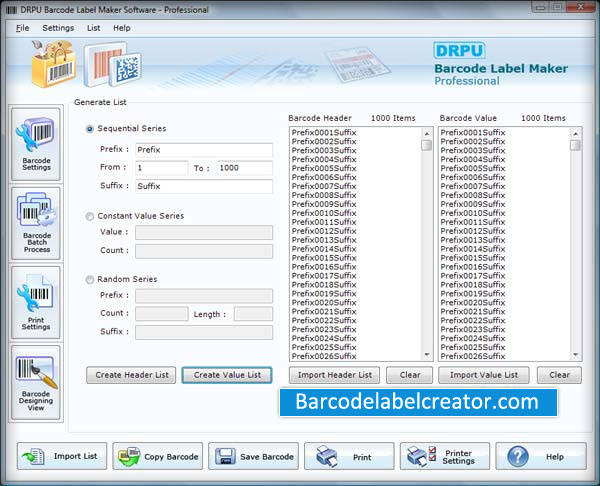Click Barcode Header list scrollbar thumb
The image size is (600, 486).
[x=427, y=145]
